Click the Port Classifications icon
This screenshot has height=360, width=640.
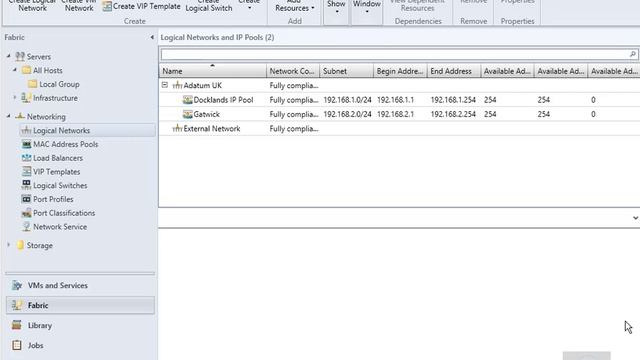click(x=26, y=213)
